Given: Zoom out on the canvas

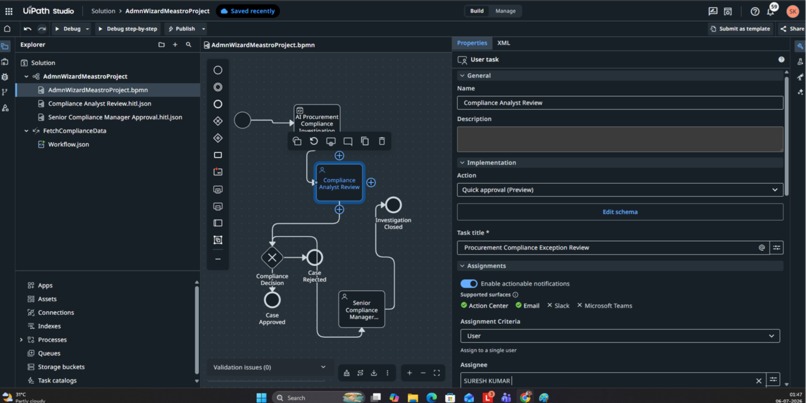Looking at the screenshot, I should click(423, 373).
